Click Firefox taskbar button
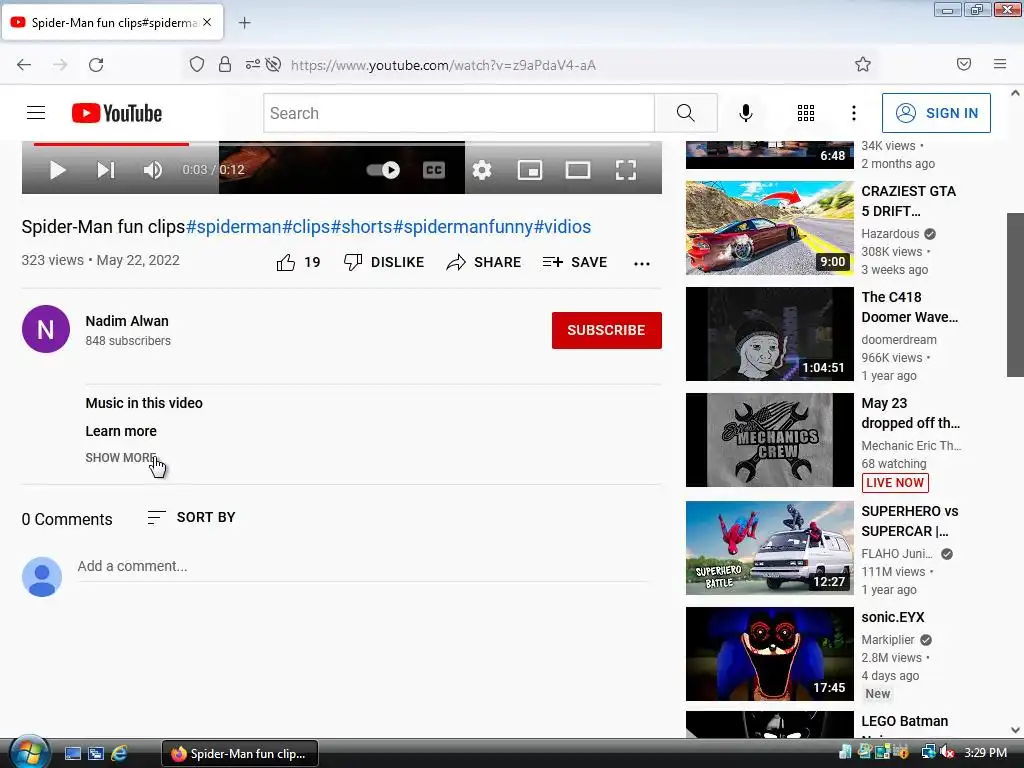This screenshot has width=1024, height=768. [240, 754]
